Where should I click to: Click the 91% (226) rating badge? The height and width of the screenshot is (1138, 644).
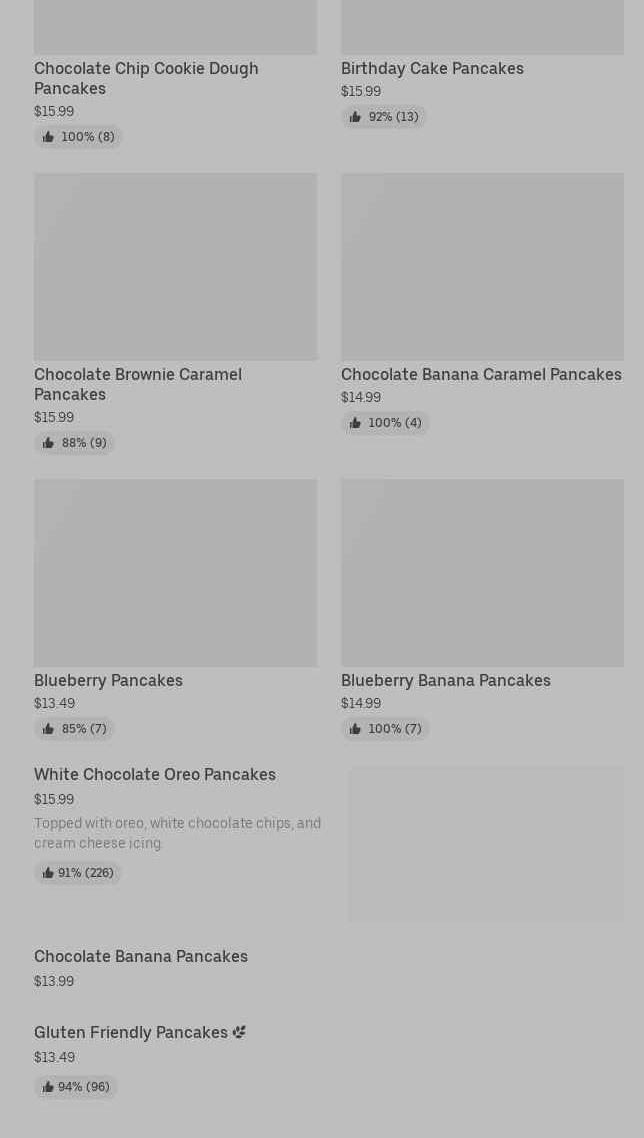(78, 873)
